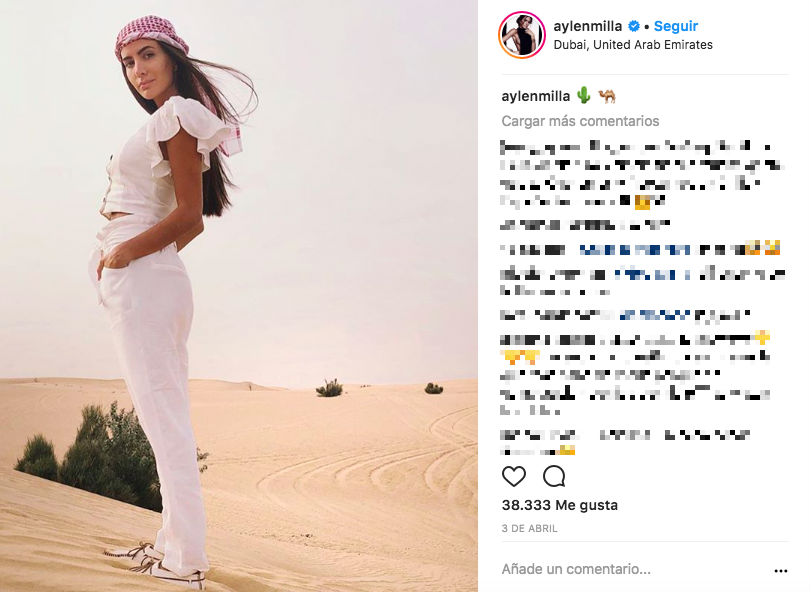This screenshot has height=592, width=811.
Task: Open aylenmilla's profile picture story ring
Action: click(522, 35)
